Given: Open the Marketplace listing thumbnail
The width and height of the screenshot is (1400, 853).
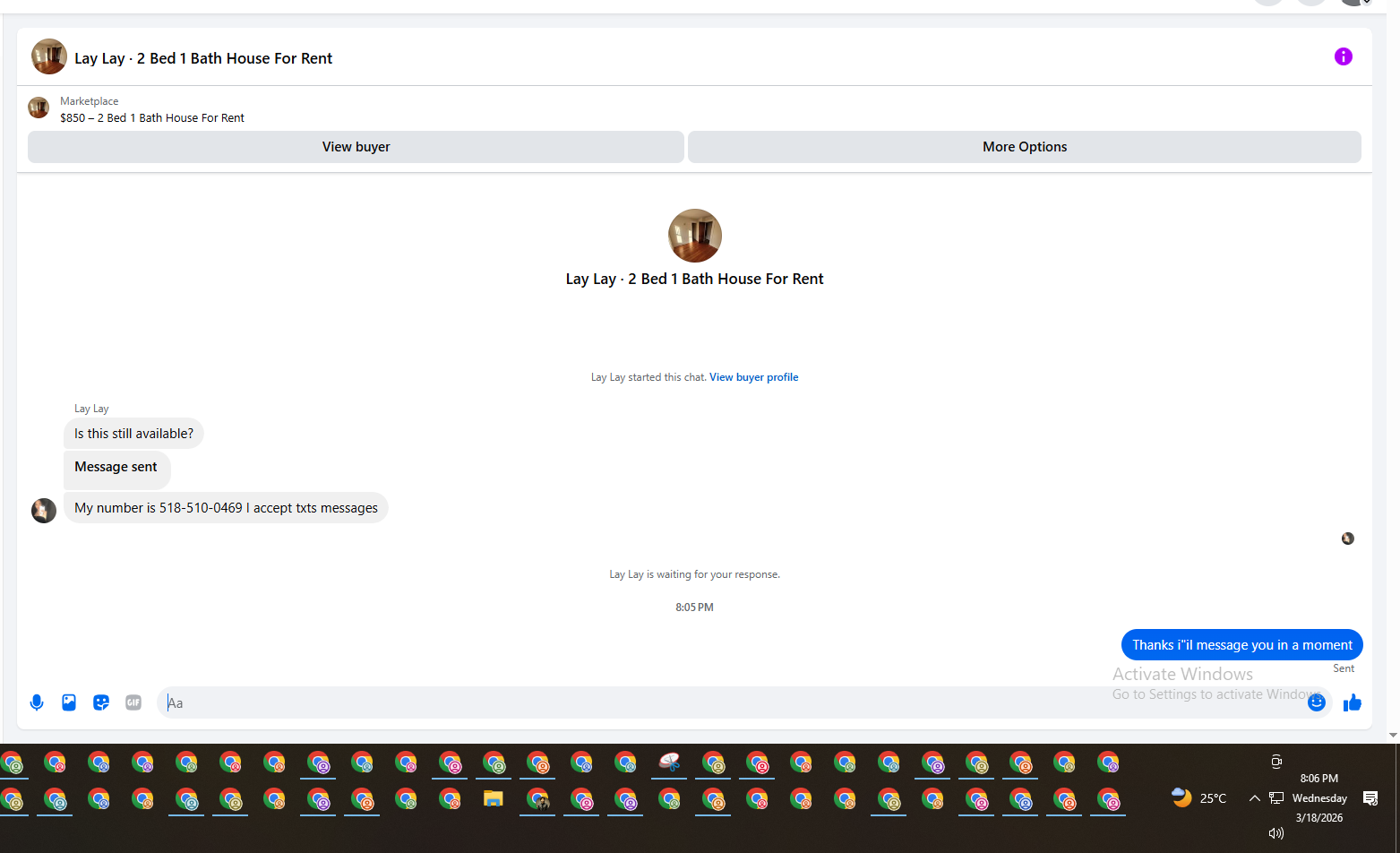Looking at the screenshot, I should (x=39, y=108).
